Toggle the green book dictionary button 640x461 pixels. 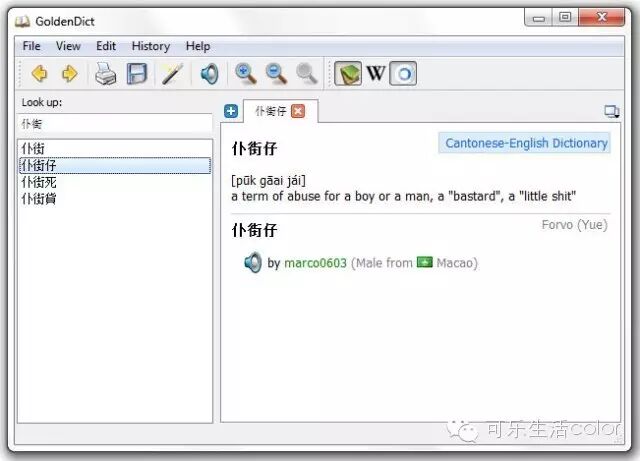[348, 73]
